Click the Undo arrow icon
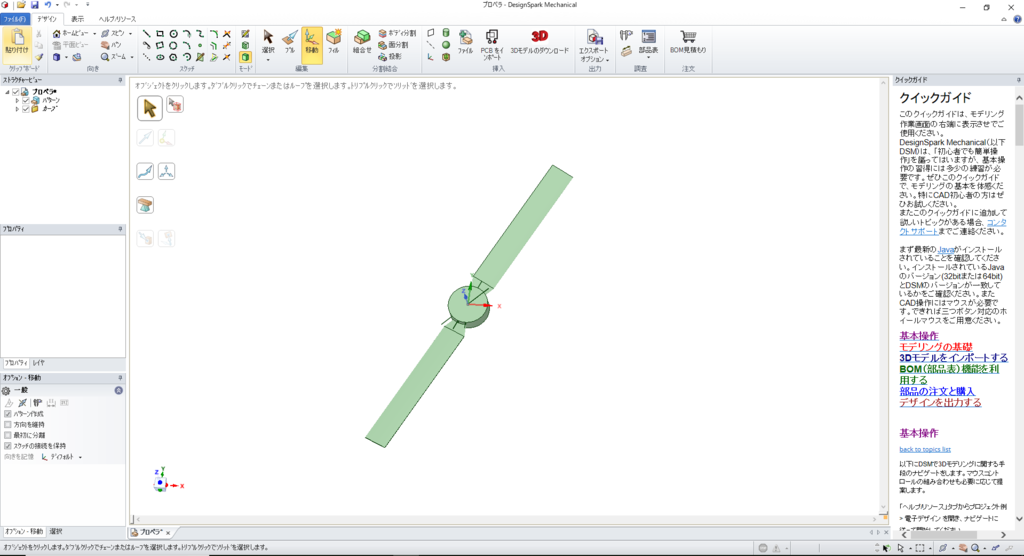The image size is (1024, 556). (48, 5)
